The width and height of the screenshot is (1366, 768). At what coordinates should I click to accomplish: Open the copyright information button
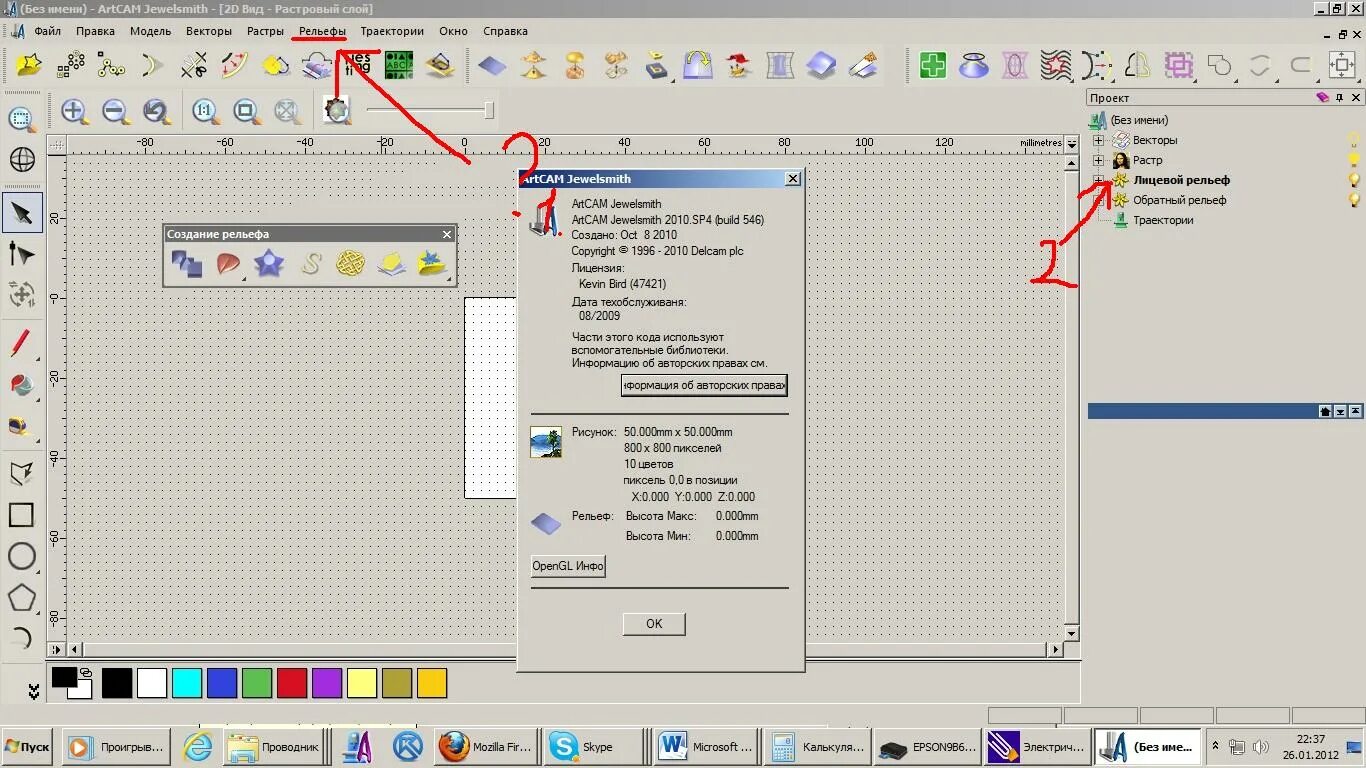[x=704, y=385]
